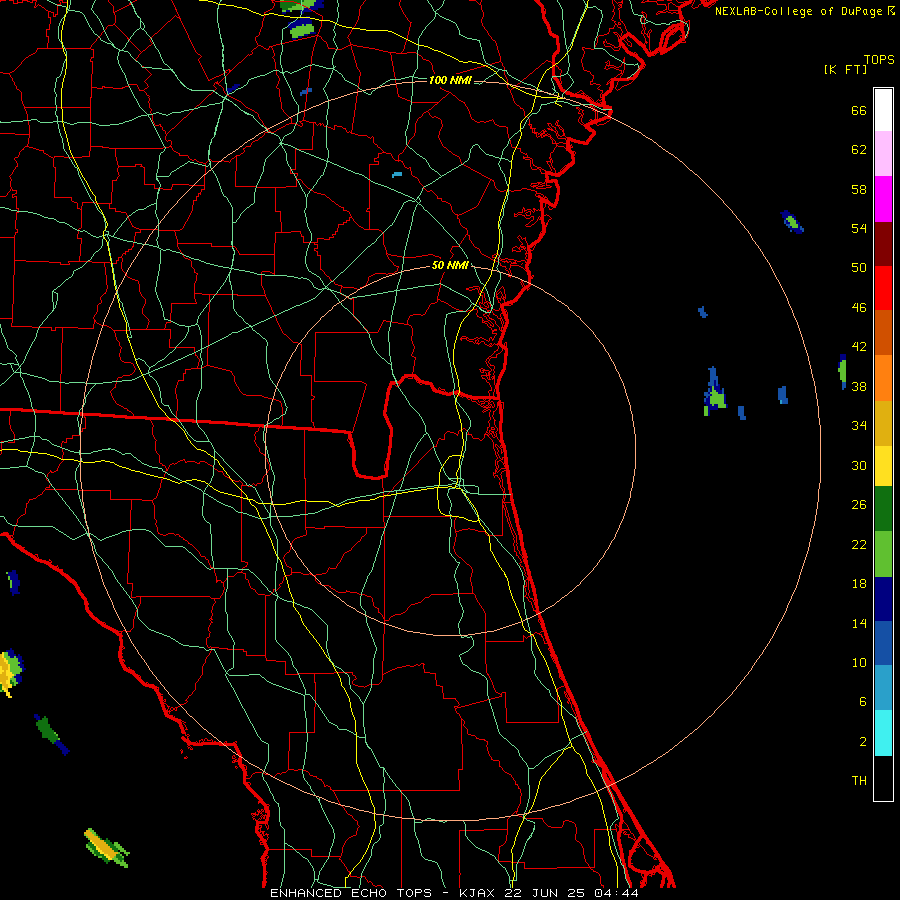
Task: Click the NEXLAB-College of DuPage label
Action: [800, 11]
